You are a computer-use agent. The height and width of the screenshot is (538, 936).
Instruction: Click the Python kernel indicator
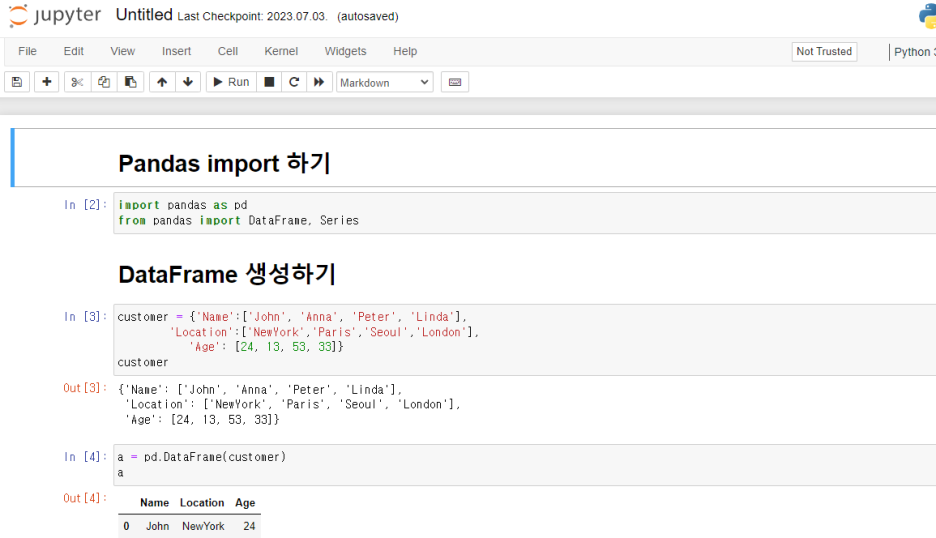[x=914, y=52]
